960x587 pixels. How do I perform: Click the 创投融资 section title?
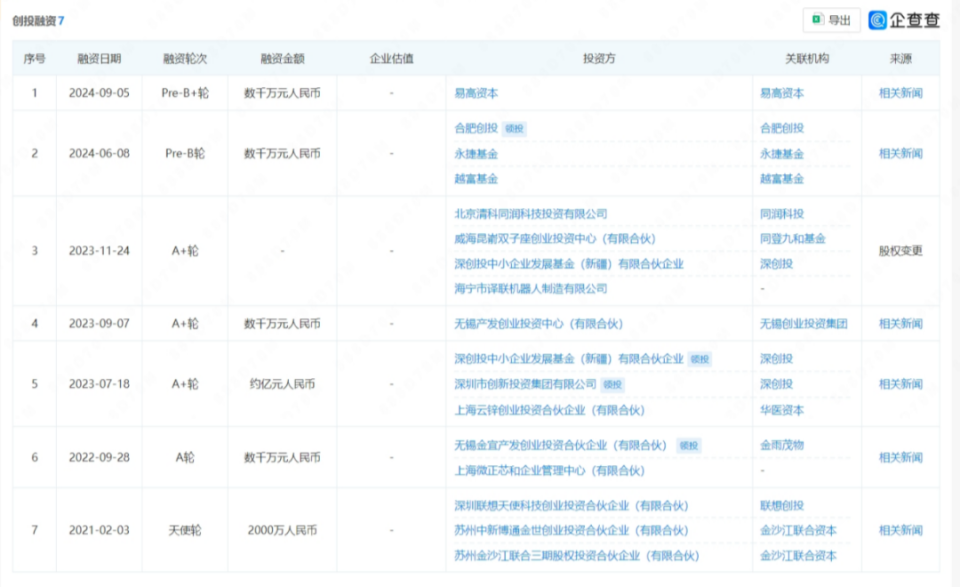click(34, 21)
